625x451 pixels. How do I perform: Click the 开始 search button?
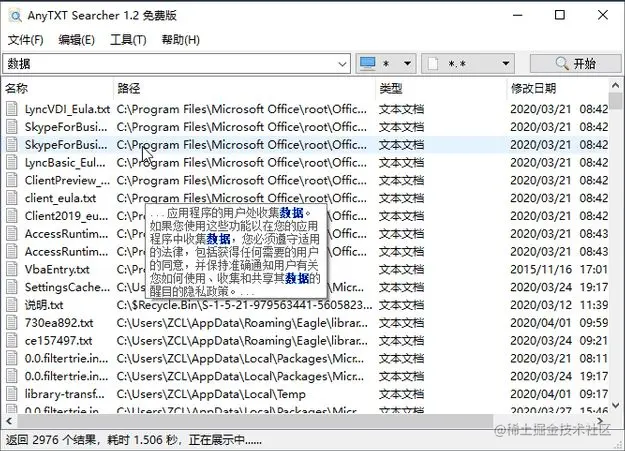tap(575, 64)
